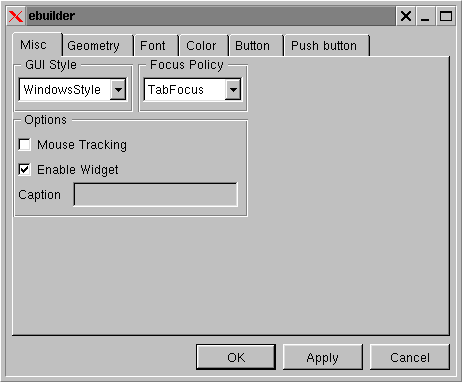Enable the Mouse Tracking checkbox
Screen dimensions: 462x382
pyautogui.click(x=24, y=145)
